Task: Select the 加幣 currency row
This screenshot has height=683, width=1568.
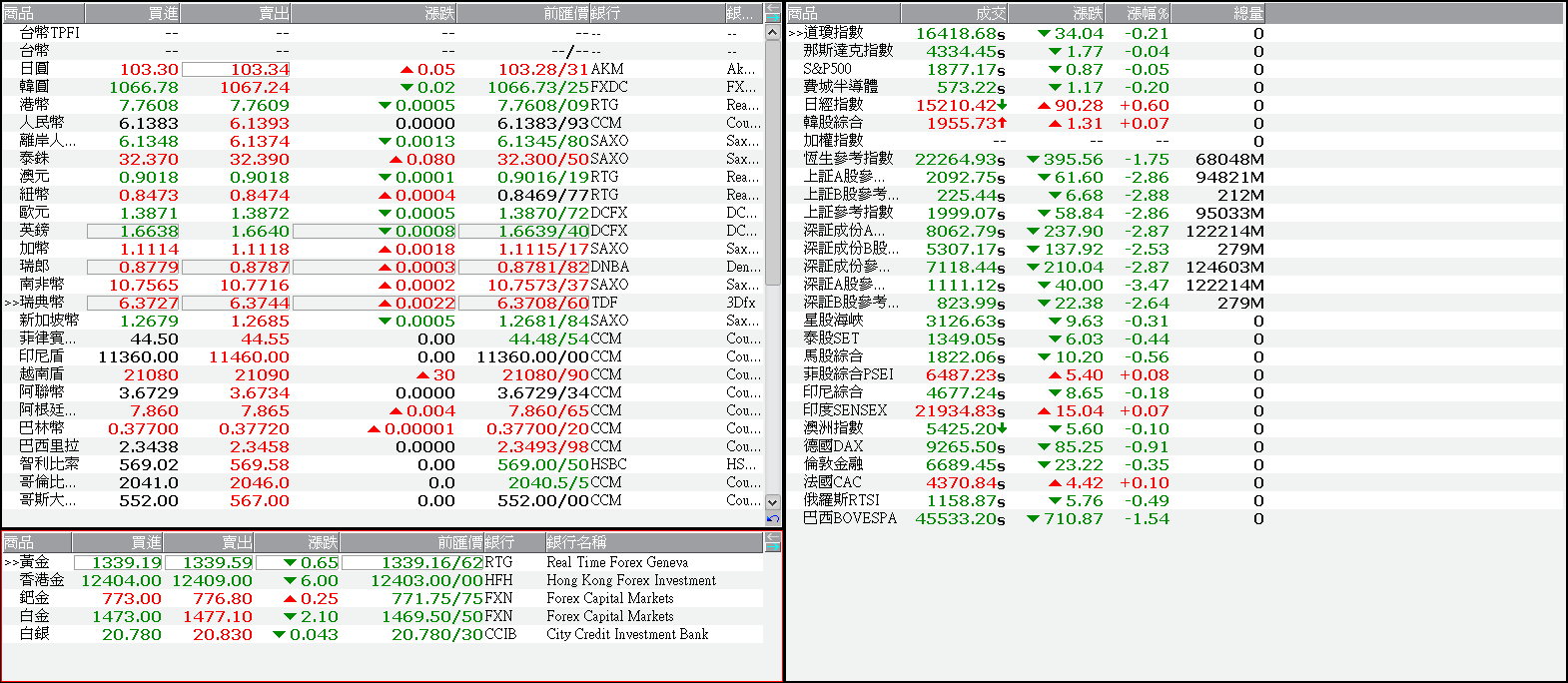Action: click(x=383, y=249)
